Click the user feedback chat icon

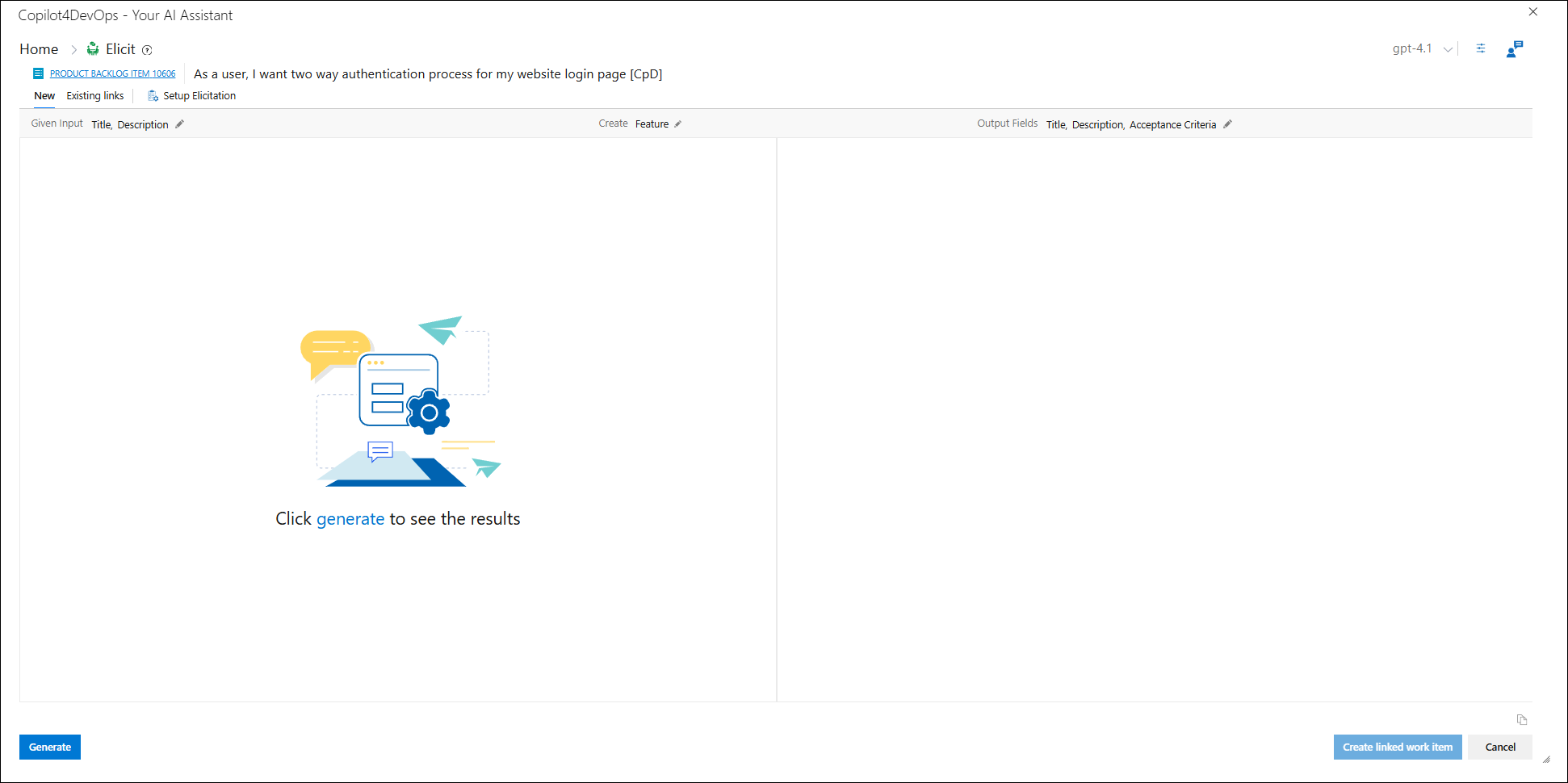(1514, 49)
